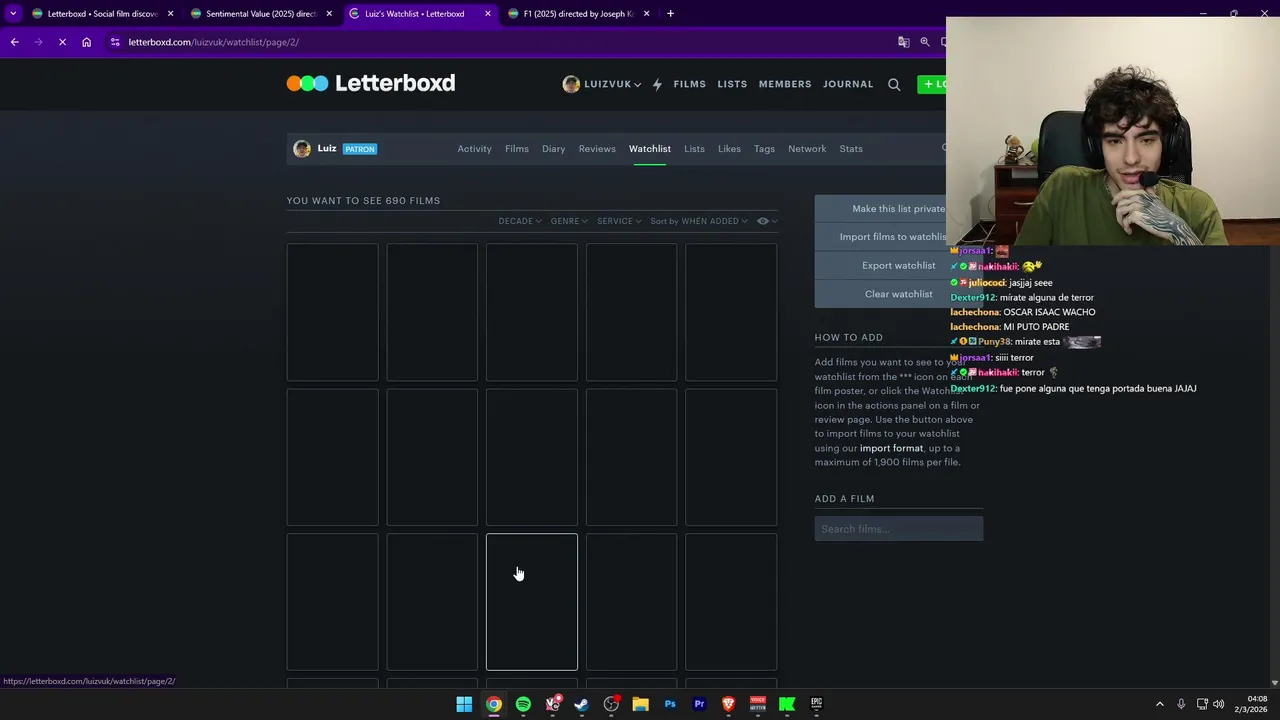Open the FILMS nav menu
Screen dimensions: 1280x720
690,84
